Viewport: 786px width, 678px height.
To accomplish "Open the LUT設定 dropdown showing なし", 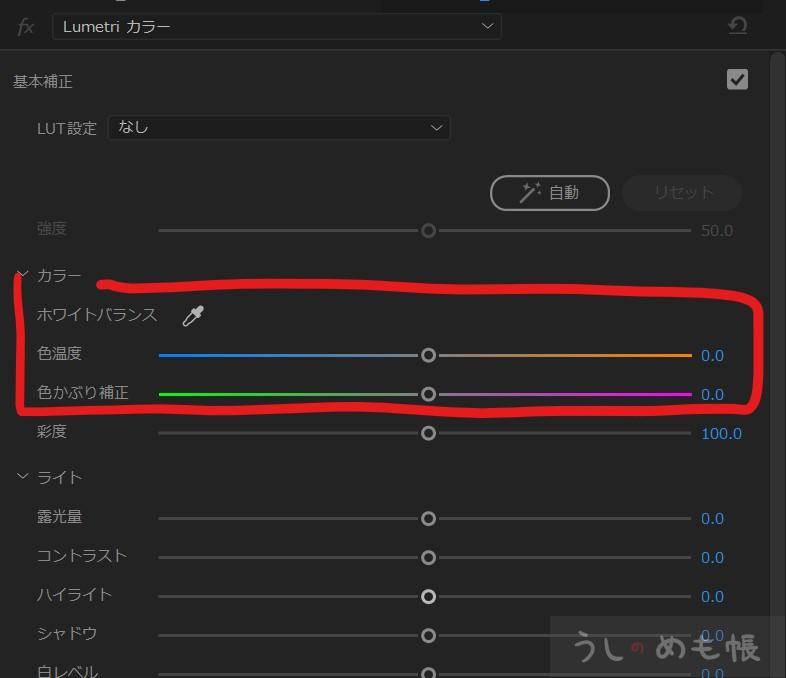I will 279,128.
